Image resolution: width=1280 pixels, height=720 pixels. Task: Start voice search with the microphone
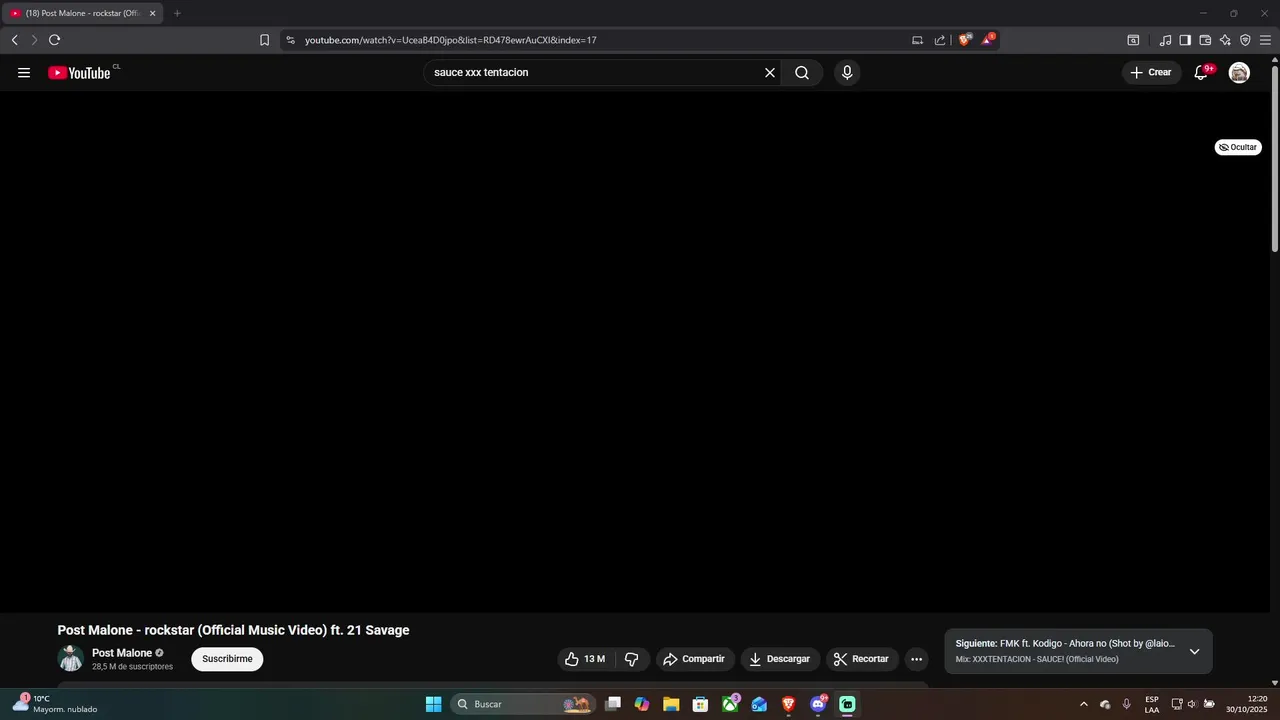847,73
